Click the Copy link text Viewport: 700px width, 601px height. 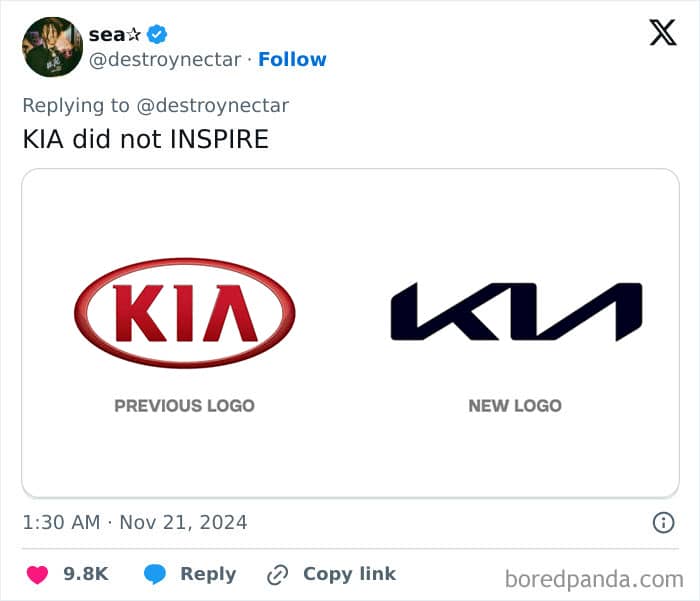click(x=350, y=574)
